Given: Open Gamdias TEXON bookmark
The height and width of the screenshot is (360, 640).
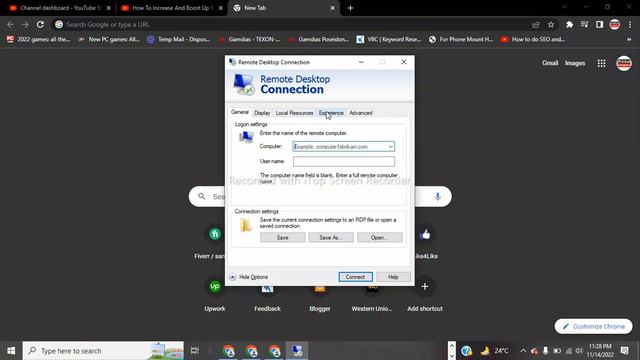Looking at the screenshot, I should click(x=249, y=39).
